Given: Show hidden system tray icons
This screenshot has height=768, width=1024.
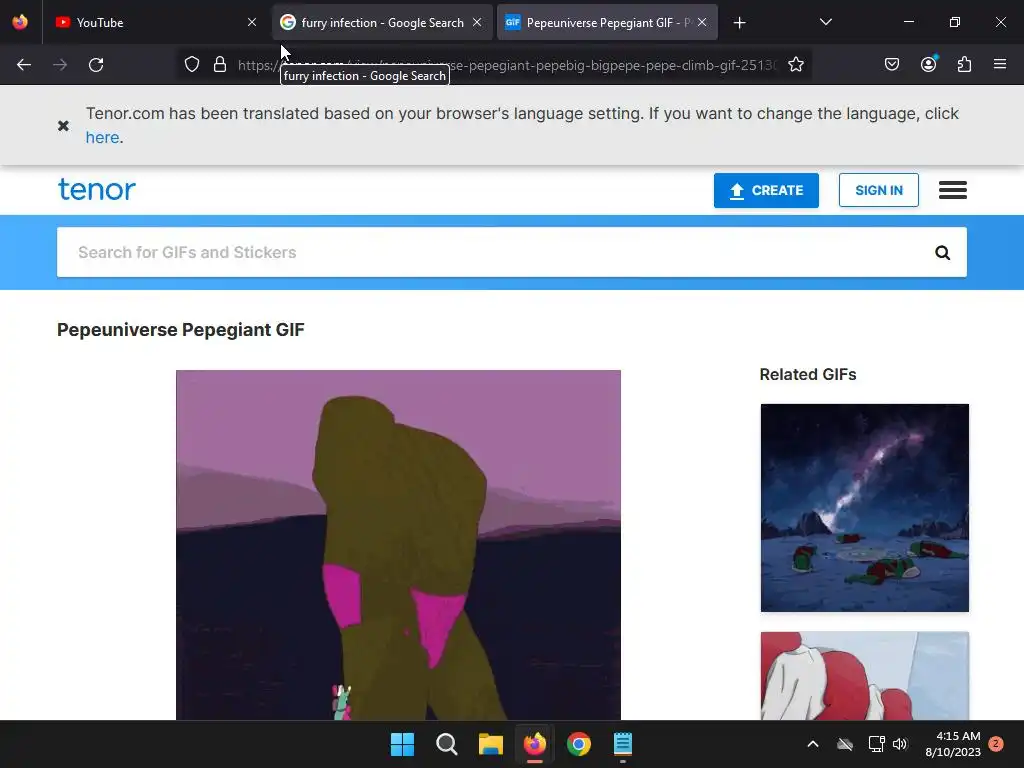Looking at the screenshot, I should tap(813, 744).
